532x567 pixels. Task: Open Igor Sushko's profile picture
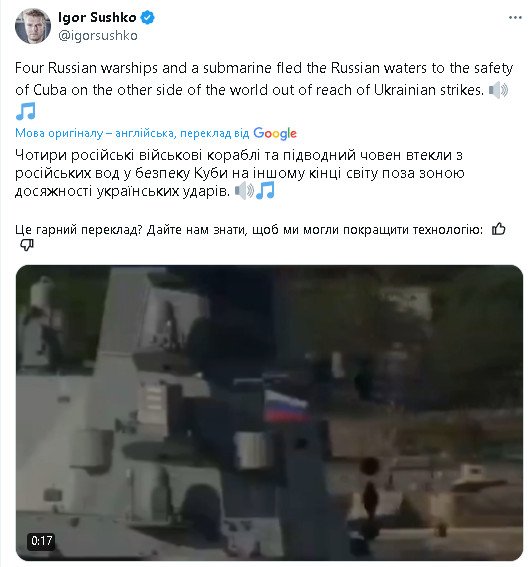pos(33,26)
